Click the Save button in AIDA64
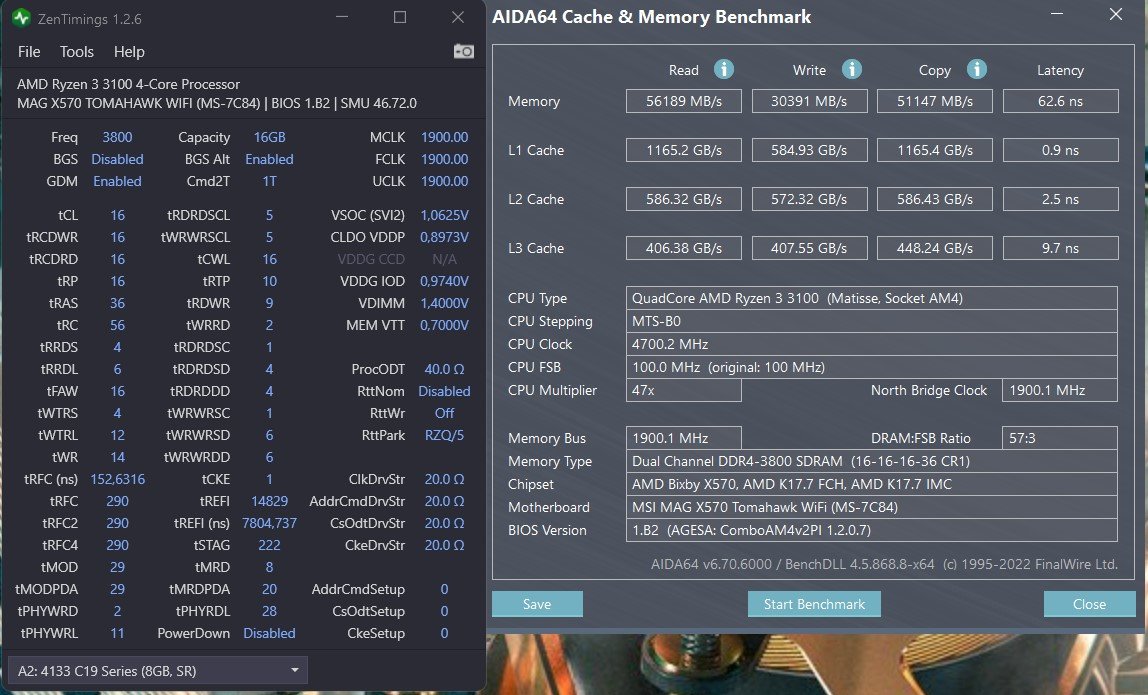The height and width of the screenshot is (695, 1148). coord(537,604)
